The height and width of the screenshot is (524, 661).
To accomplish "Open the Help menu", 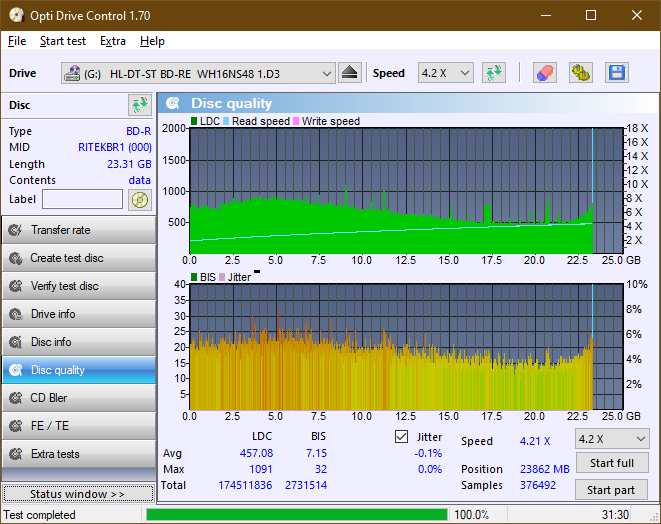I will (x=152, y=41).
